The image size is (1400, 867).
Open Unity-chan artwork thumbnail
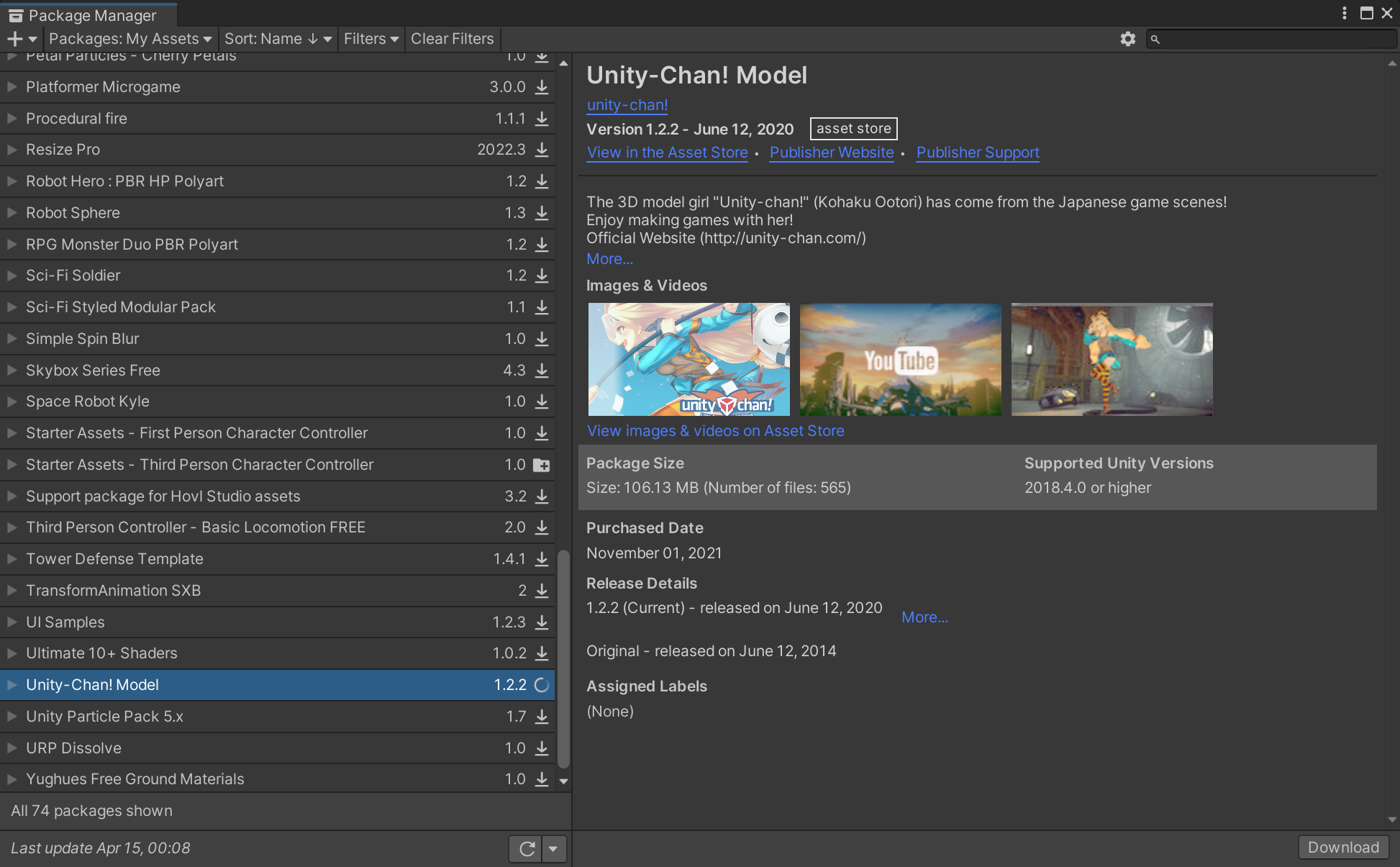pos(689,360)
